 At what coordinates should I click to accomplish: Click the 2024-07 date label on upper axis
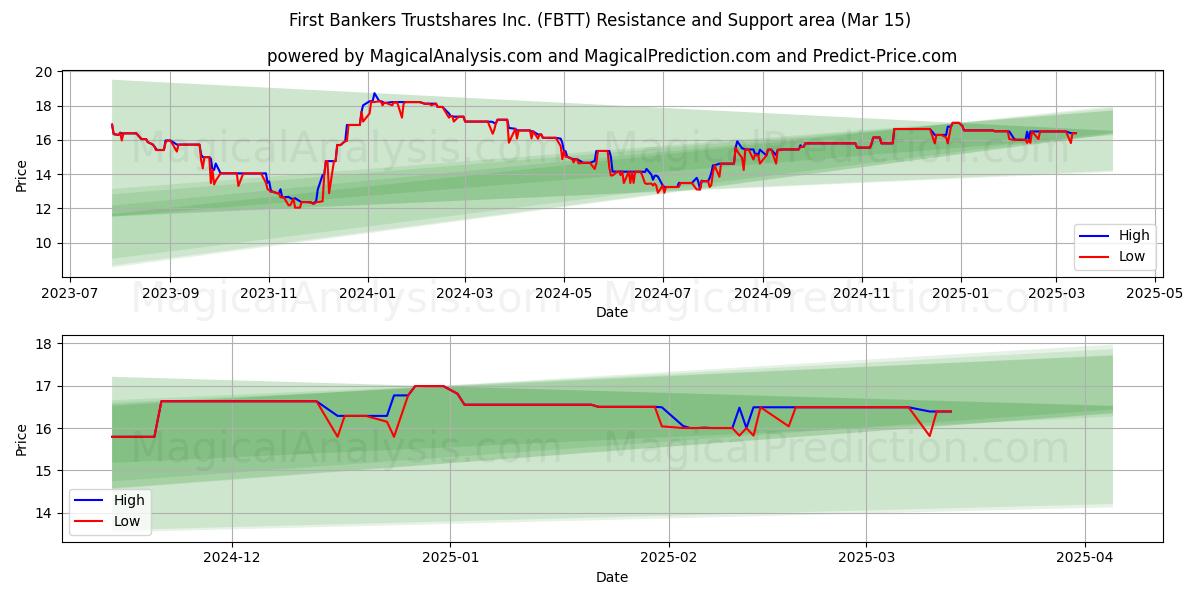[662, 294]
